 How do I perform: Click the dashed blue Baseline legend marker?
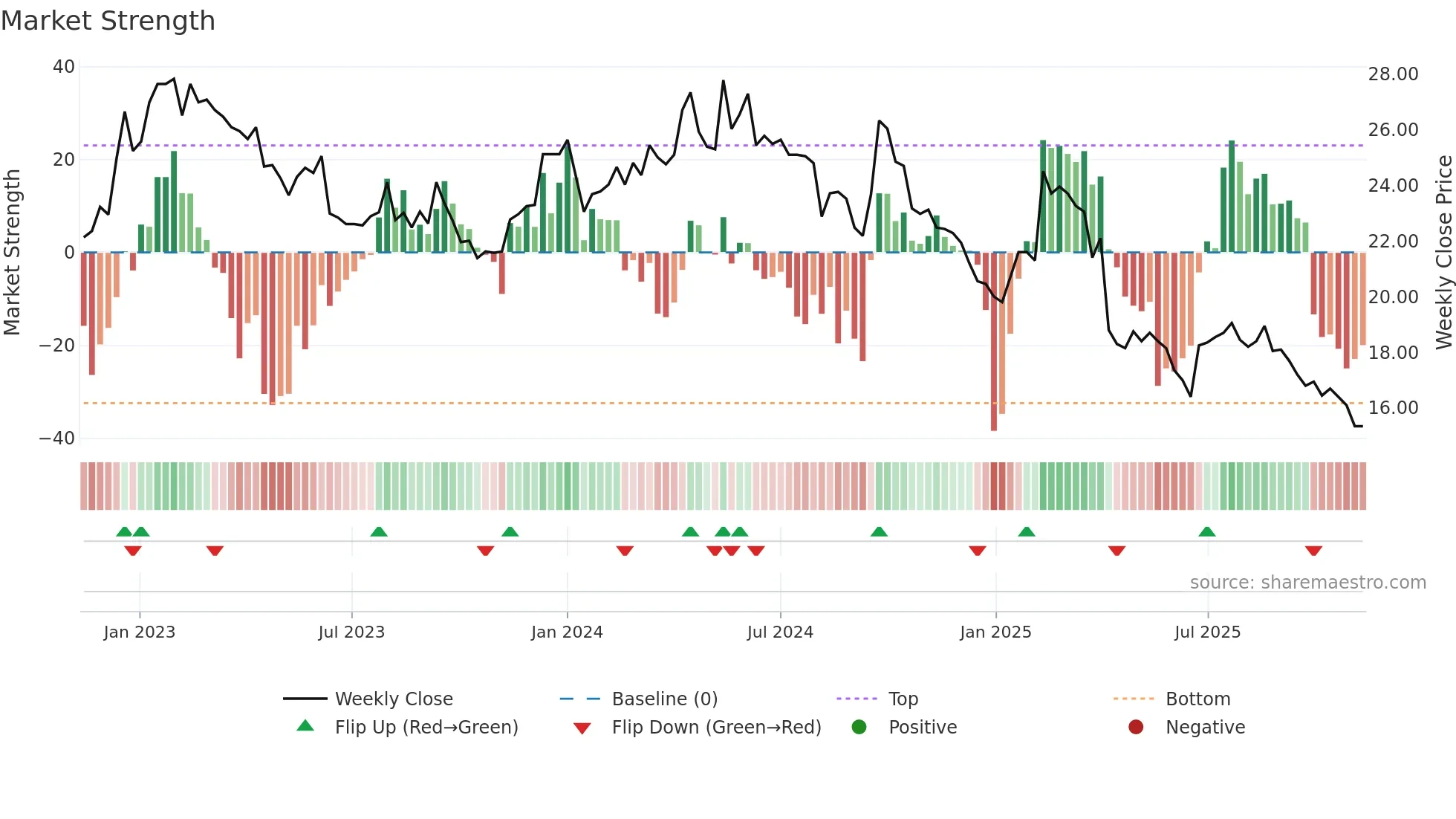coord(580,699)
